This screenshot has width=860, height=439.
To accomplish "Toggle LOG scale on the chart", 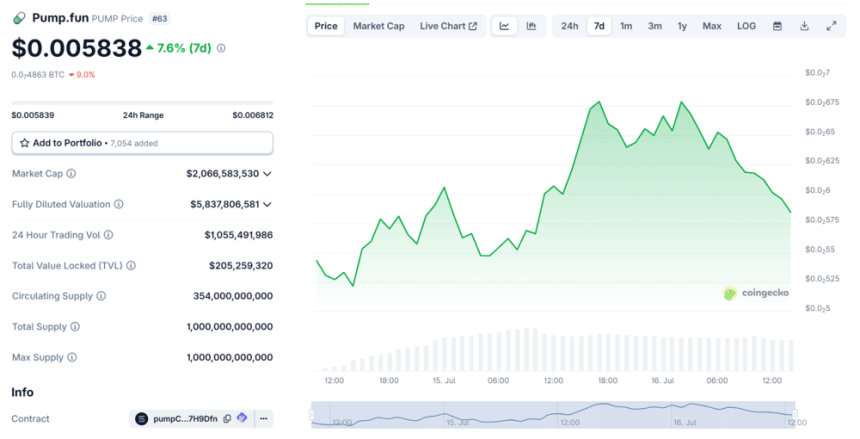I will pyautogui.click(x=746, y=26).
